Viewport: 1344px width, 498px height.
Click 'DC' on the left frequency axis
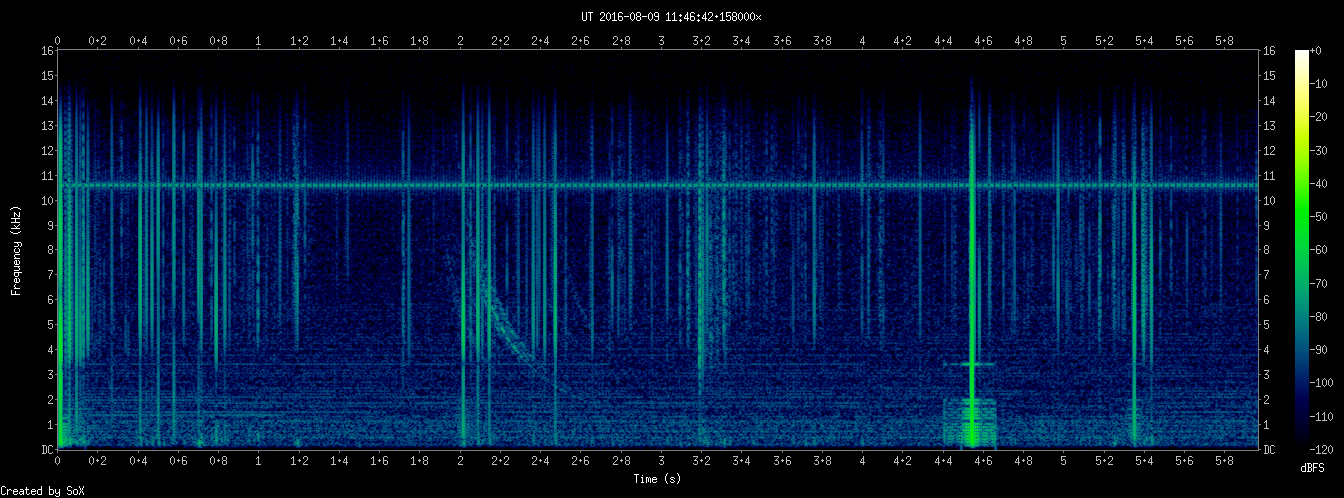click(x=47, y=450)
